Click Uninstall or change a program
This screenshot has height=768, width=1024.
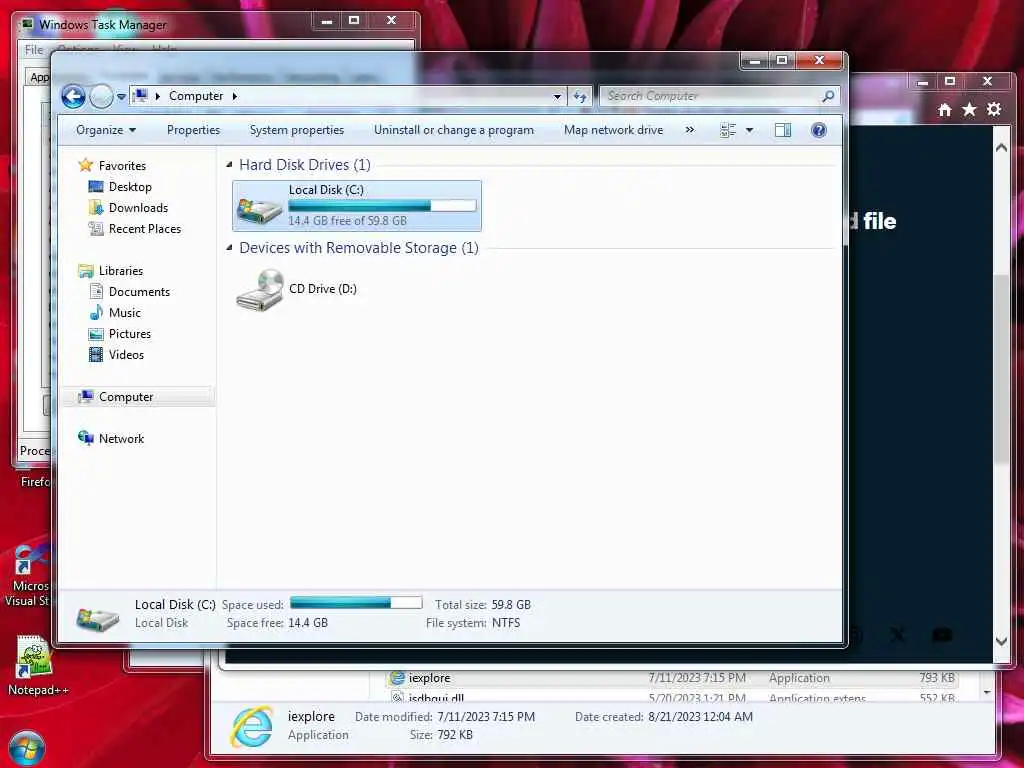coord(454,130)
